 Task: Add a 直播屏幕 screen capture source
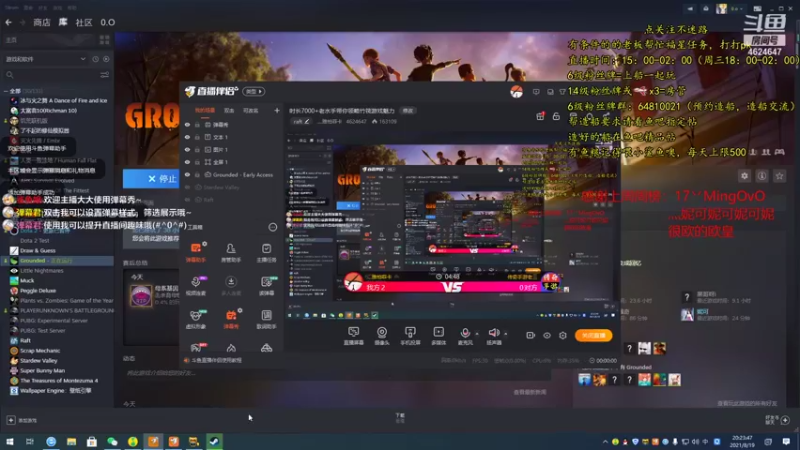pyautogui.click(x=354, y=336)
